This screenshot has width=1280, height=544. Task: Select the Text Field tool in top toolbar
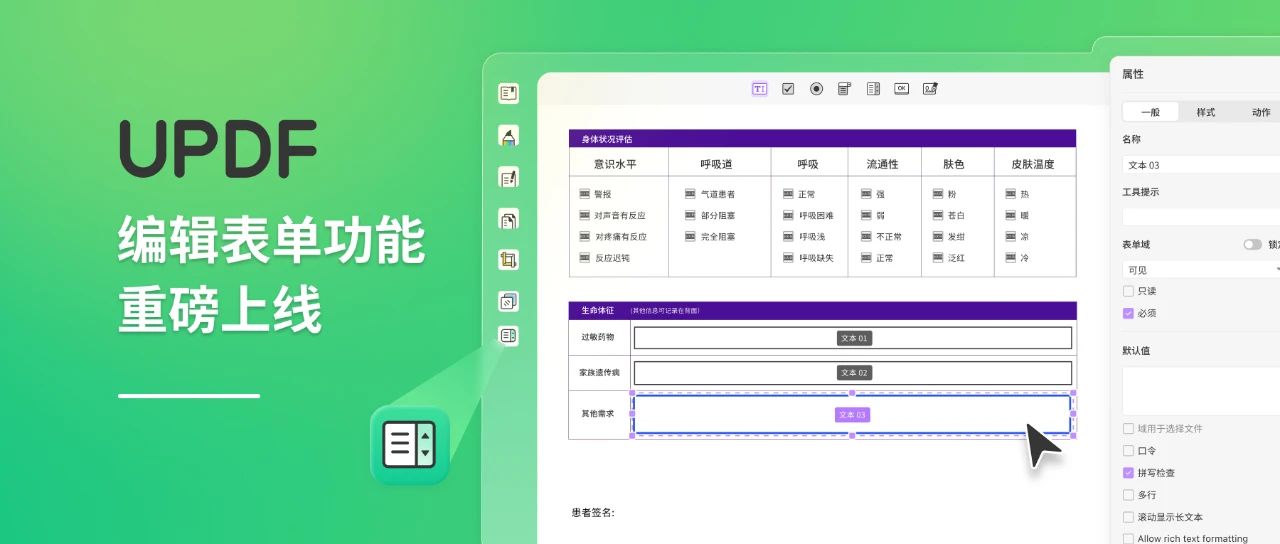pyautogui.click(x=759, y=89)
